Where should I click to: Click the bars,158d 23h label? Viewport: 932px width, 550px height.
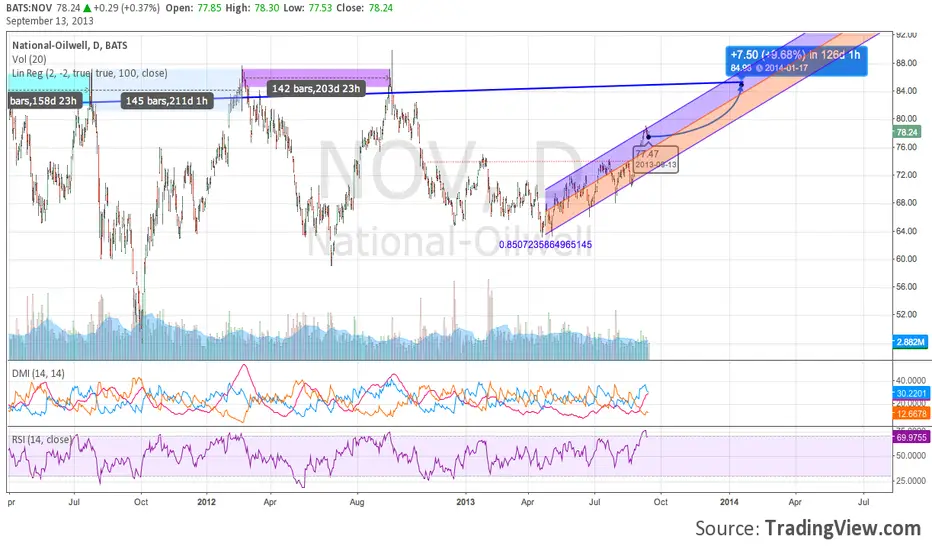43,100
